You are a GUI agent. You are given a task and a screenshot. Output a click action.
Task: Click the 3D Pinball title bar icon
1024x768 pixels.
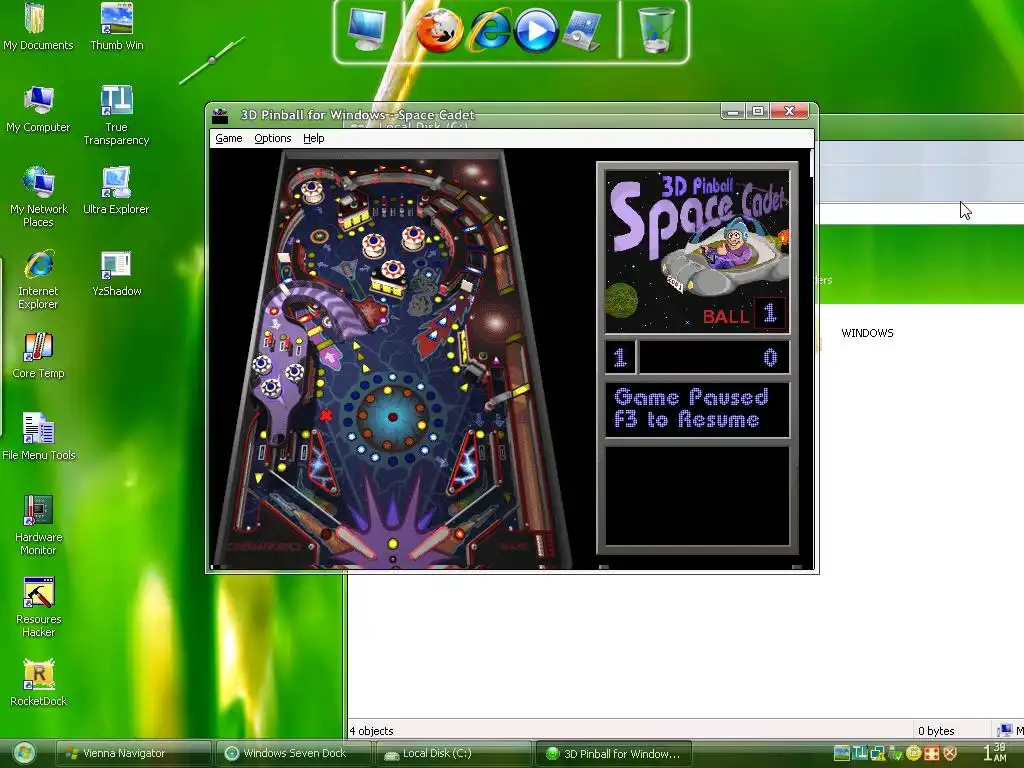point(220,115)
